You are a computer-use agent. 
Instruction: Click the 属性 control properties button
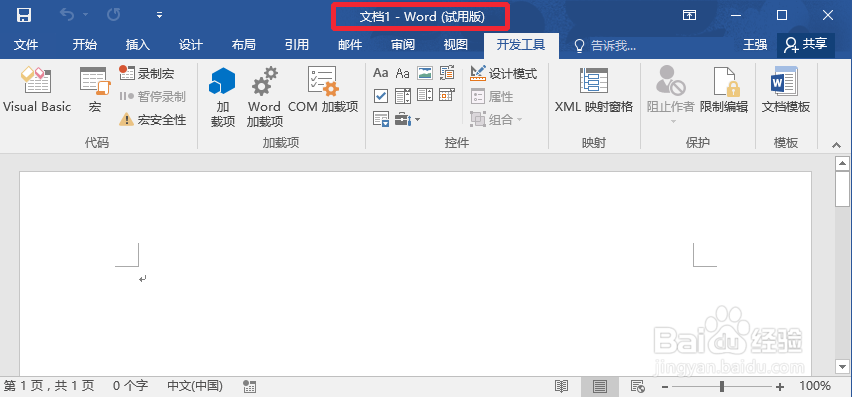[492, 97]
